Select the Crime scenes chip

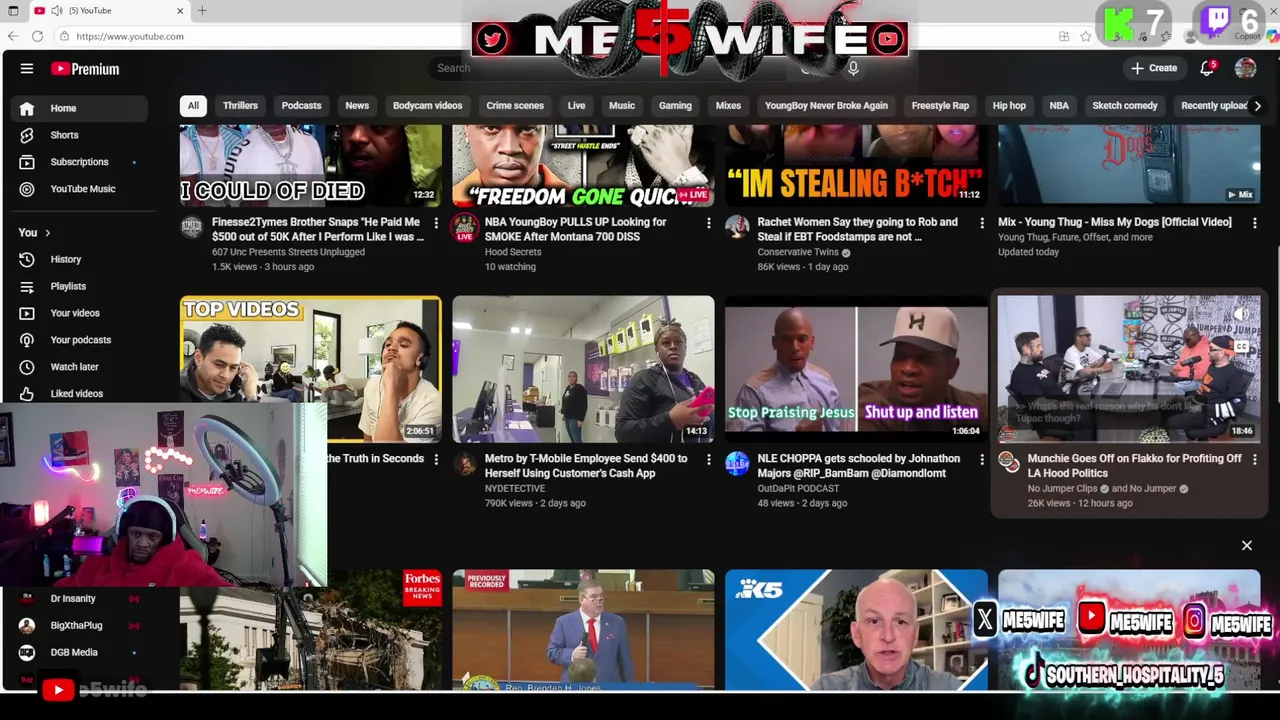tap(515, 105)
